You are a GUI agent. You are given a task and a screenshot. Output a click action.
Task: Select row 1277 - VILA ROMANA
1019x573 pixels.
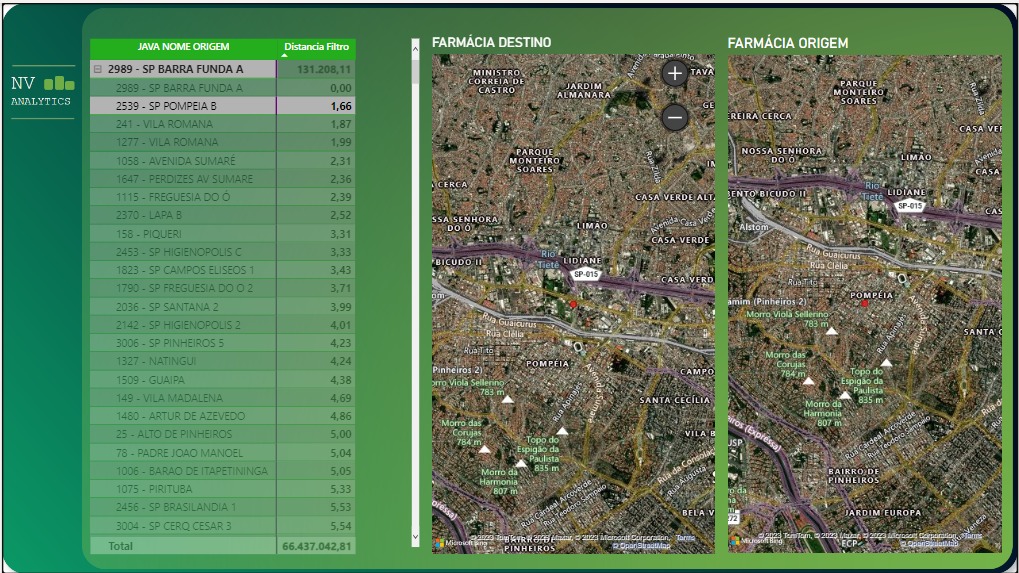(x=223, y=142)
